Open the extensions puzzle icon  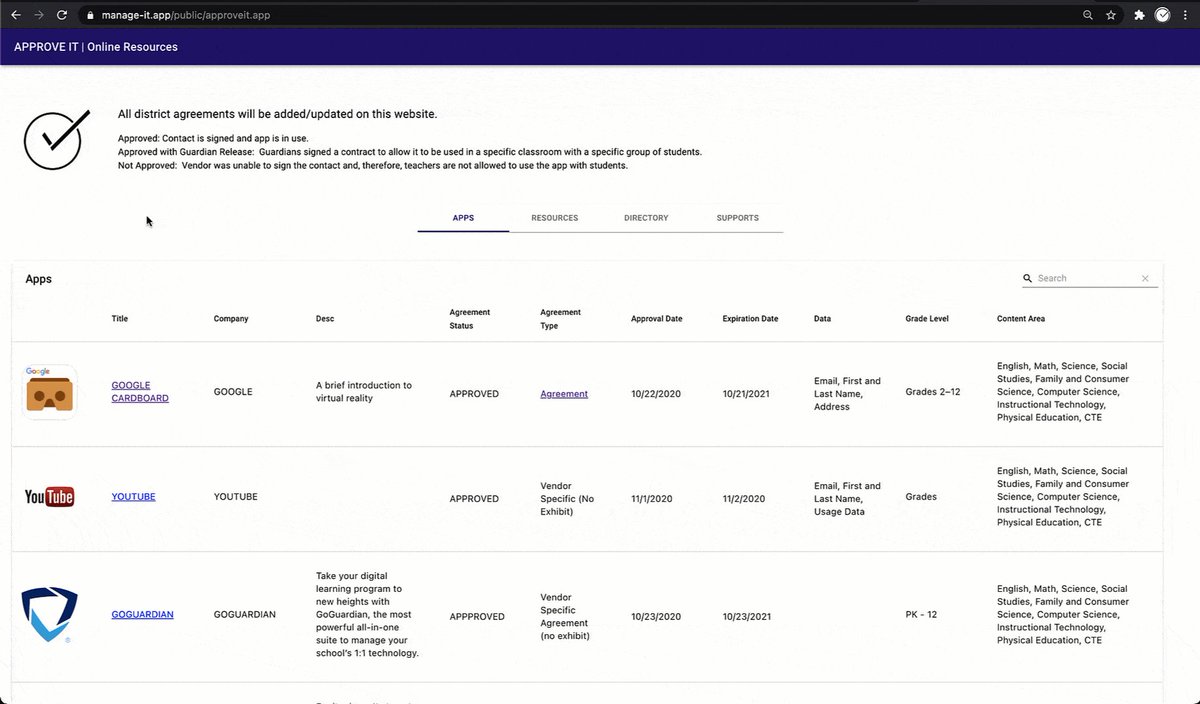tap(1139, 15)
